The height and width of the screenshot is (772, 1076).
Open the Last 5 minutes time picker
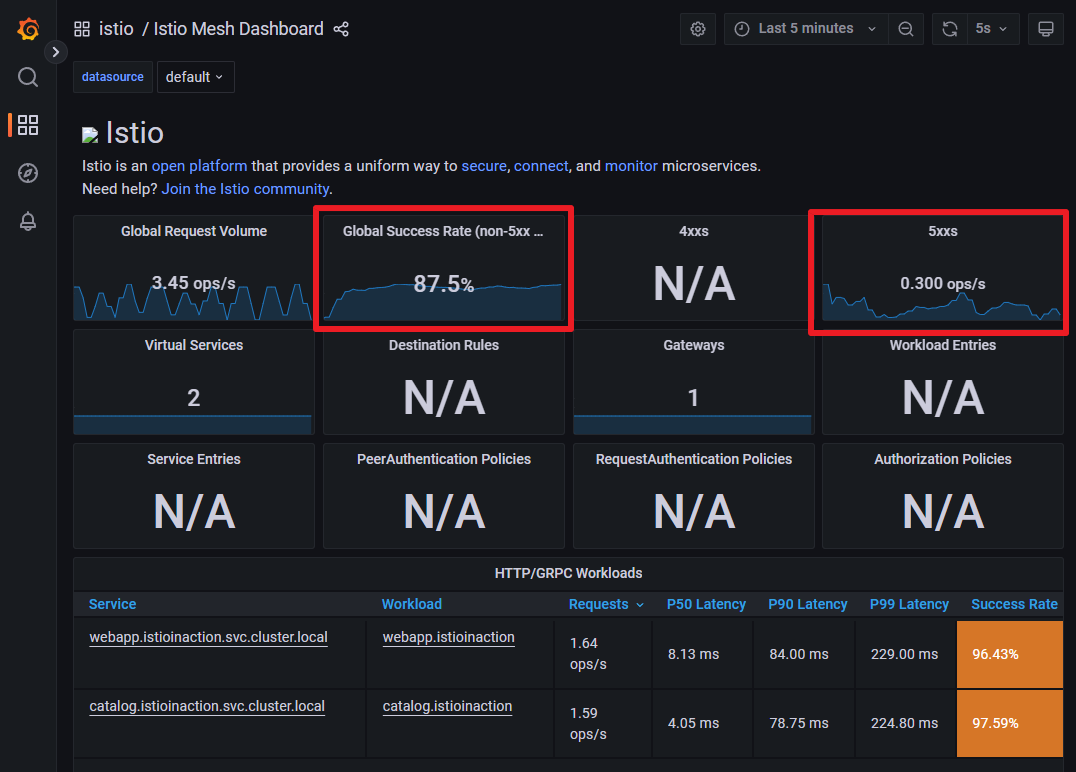pyautogui.click(x=806, y=29)
